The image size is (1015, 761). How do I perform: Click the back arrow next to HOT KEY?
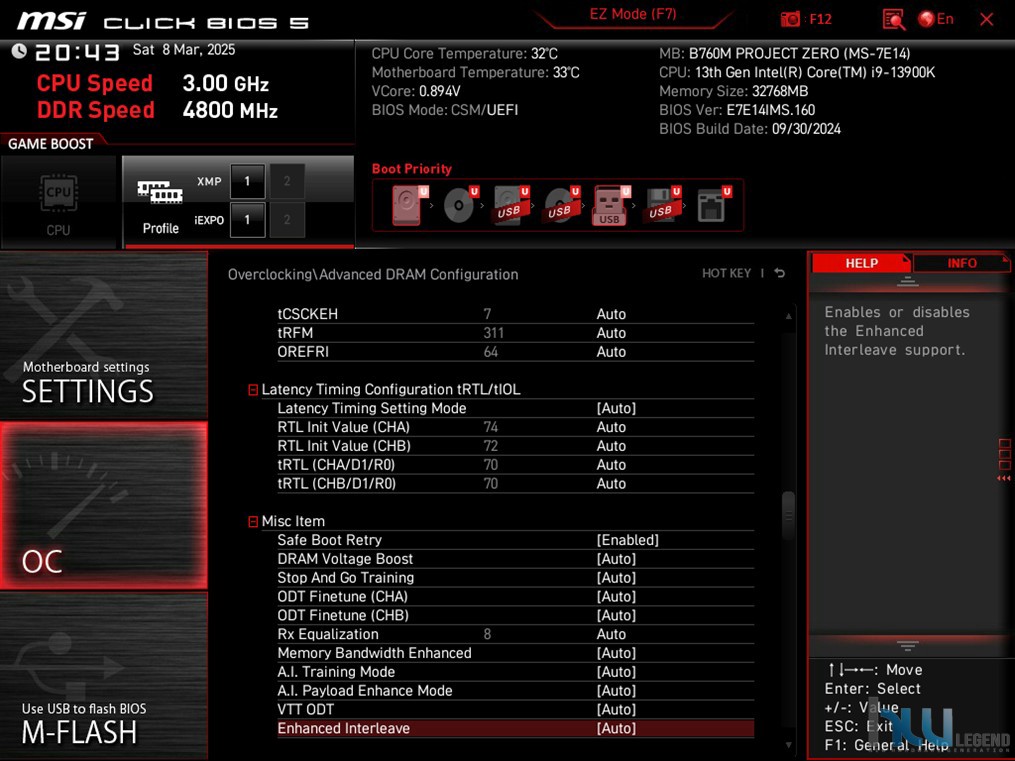point(780,273)
